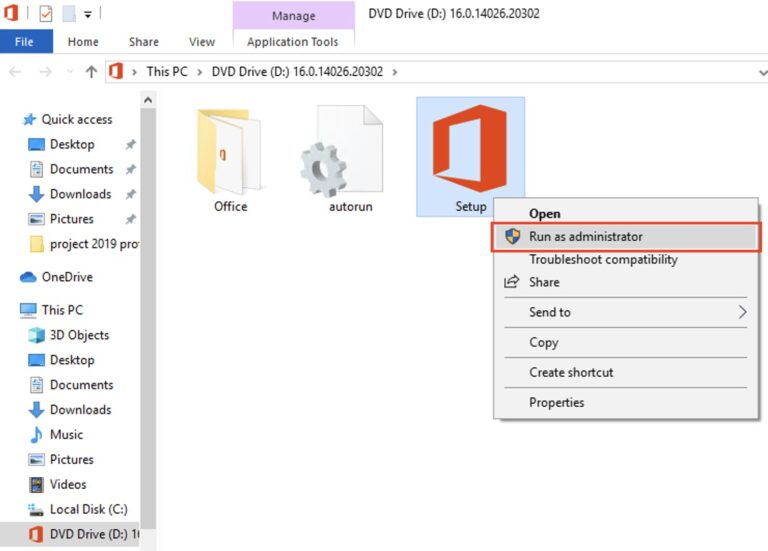Click the pin icon next to Desktop
This screenshot has height=551, width=768.
click(x=130, y=144)
